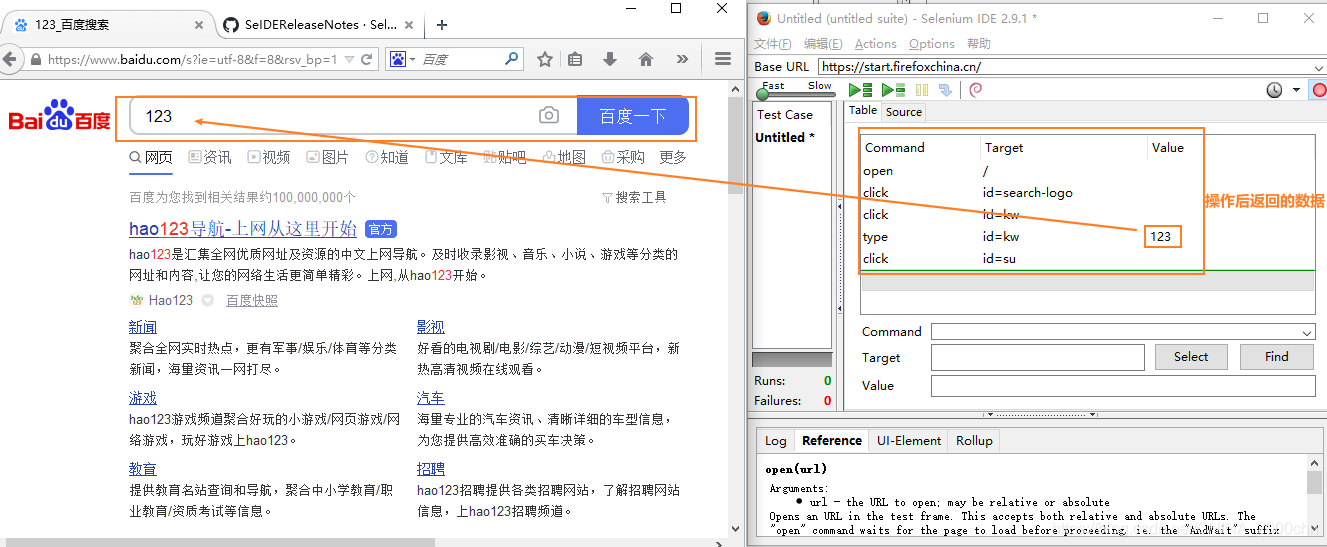
Task: Switch to the Source tab
Action: point(904,112)
